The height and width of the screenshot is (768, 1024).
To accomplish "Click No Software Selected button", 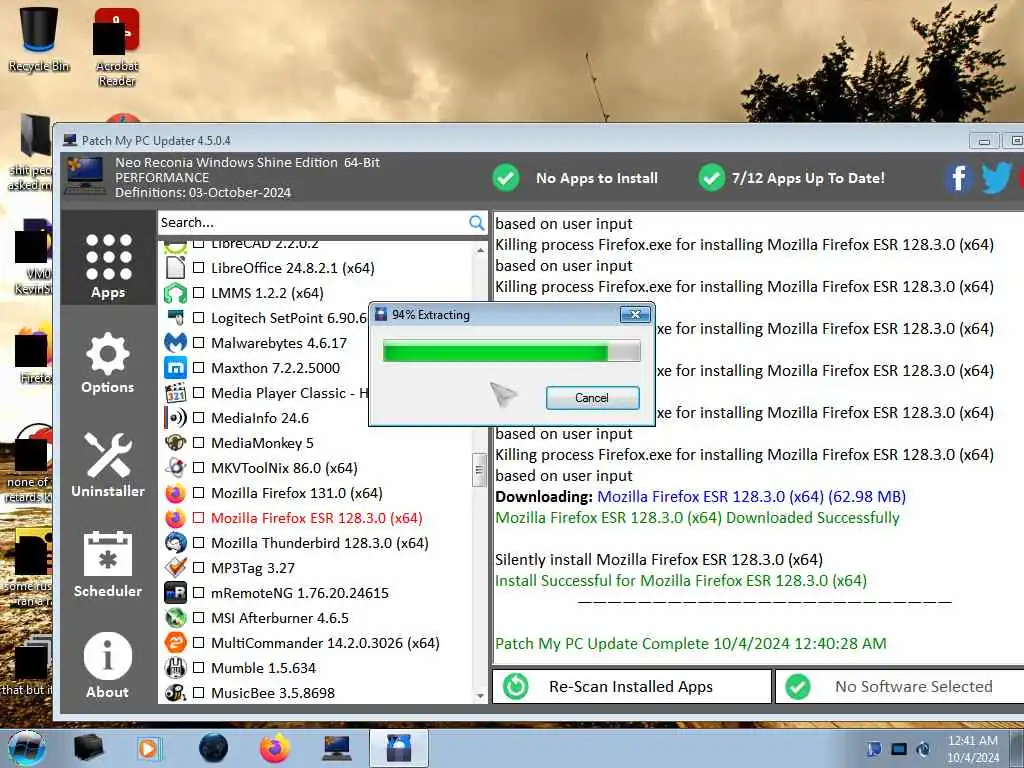I will (x=900, y=686).
